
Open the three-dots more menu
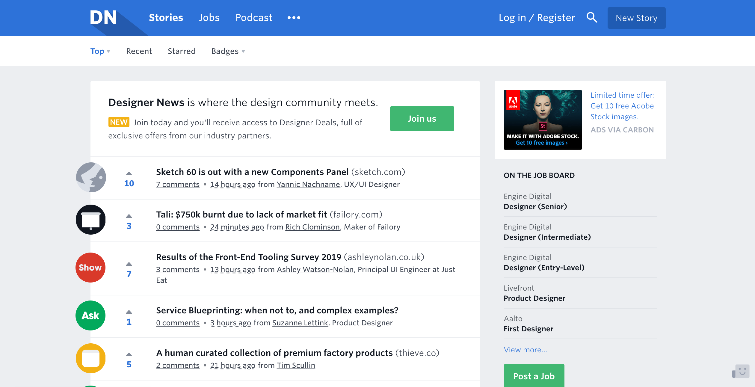coord(294,18)
